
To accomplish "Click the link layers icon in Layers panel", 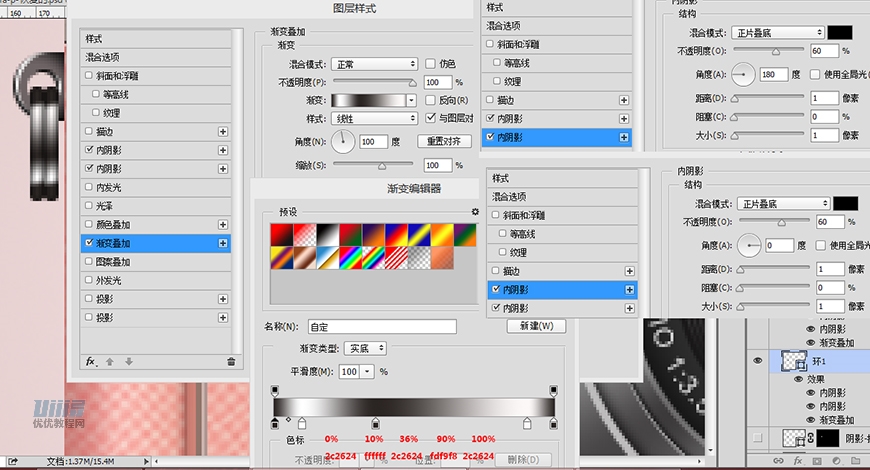I will 778,461.
